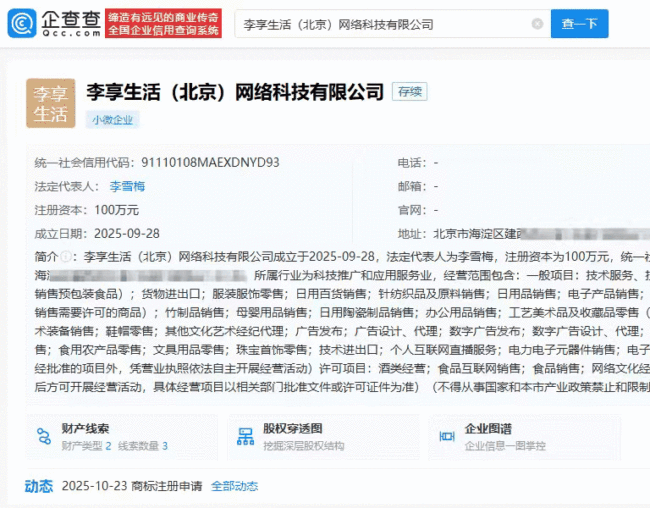
Task: Open 企业图谱 card title
Action: [x=488, y=428]
